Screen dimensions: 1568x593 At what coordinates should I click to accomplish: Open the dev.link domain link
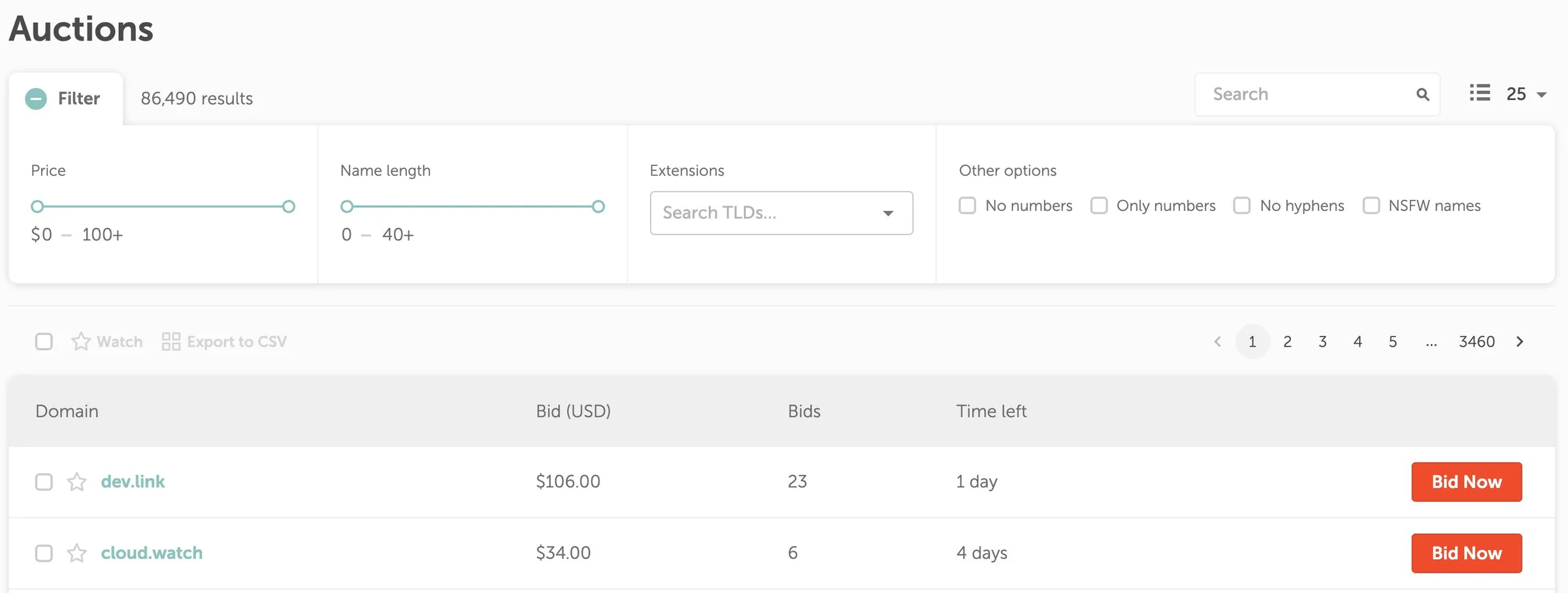[x=133, y=482]
